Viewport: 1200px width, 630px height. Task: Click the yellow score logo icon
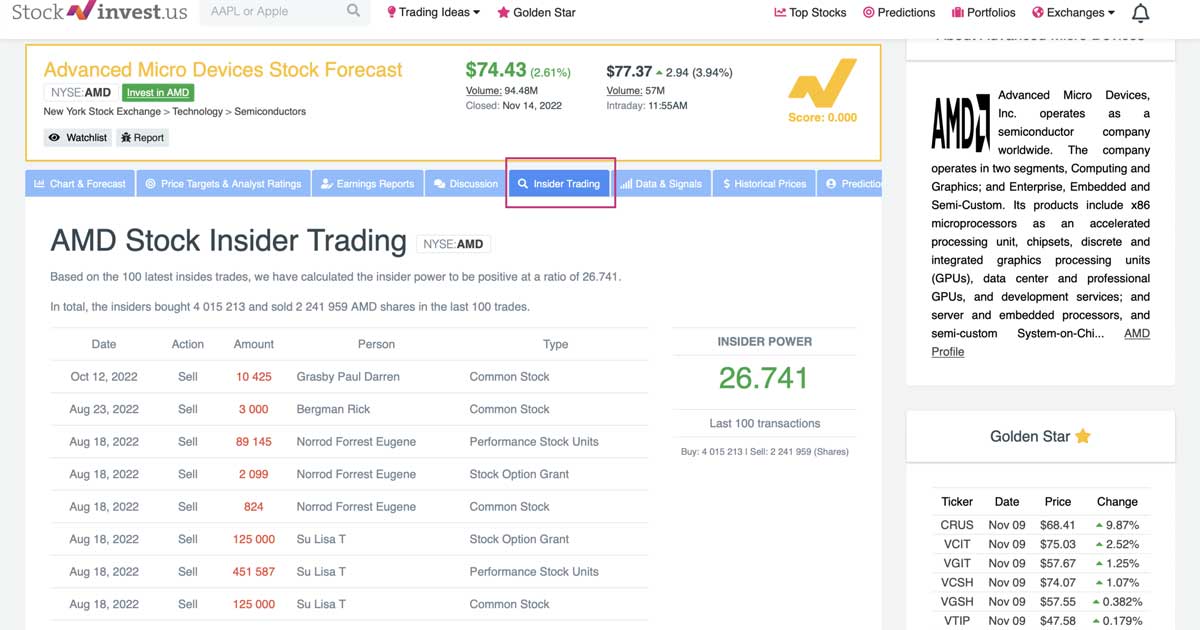[822, 82]
